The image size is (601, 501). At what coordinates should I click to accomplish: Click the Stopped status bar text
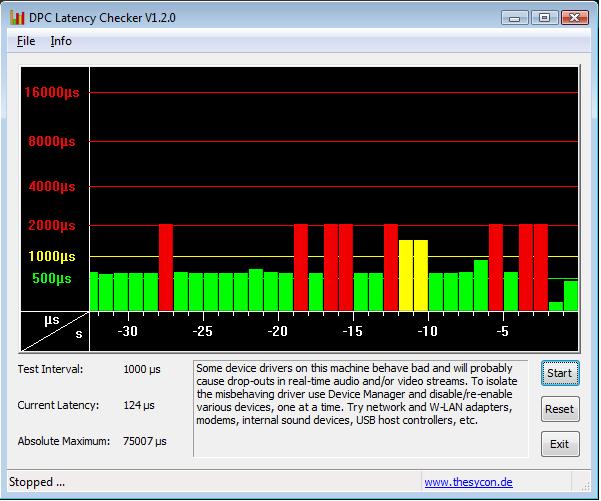point(37,482)
